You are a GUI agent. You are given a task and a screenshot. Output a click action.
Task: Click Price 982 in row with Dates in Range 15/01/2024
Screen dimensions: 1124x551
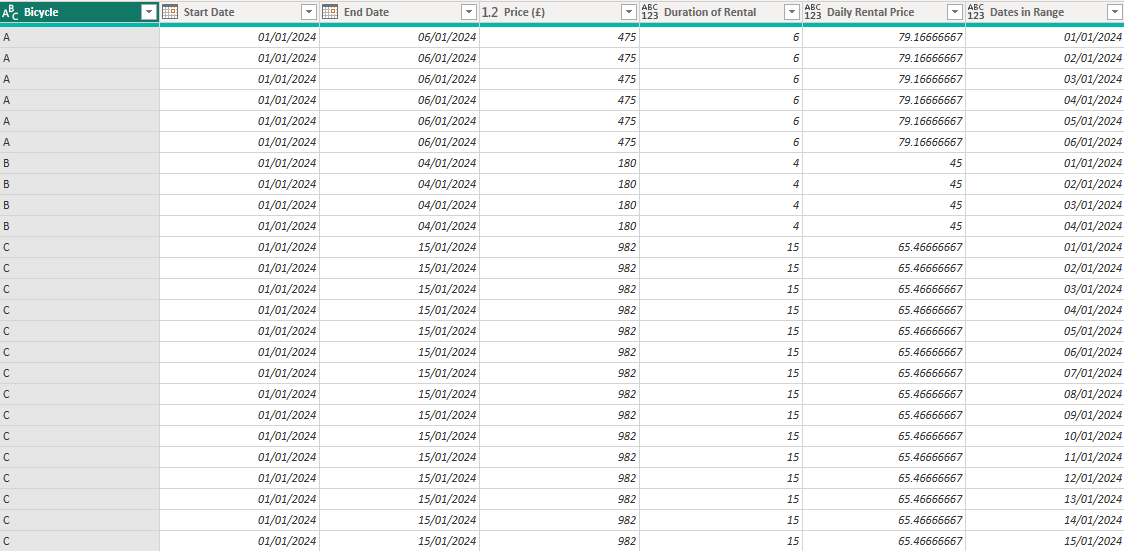pos(559,540)
